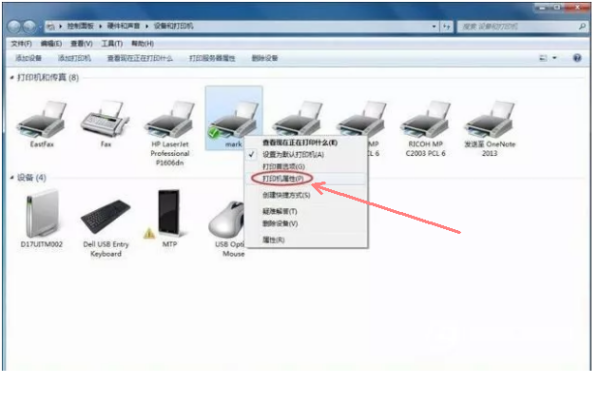This screenshot has width=600, height=404.
Task: Select the EastFax printer icon
Action: [x=42, y=120]
